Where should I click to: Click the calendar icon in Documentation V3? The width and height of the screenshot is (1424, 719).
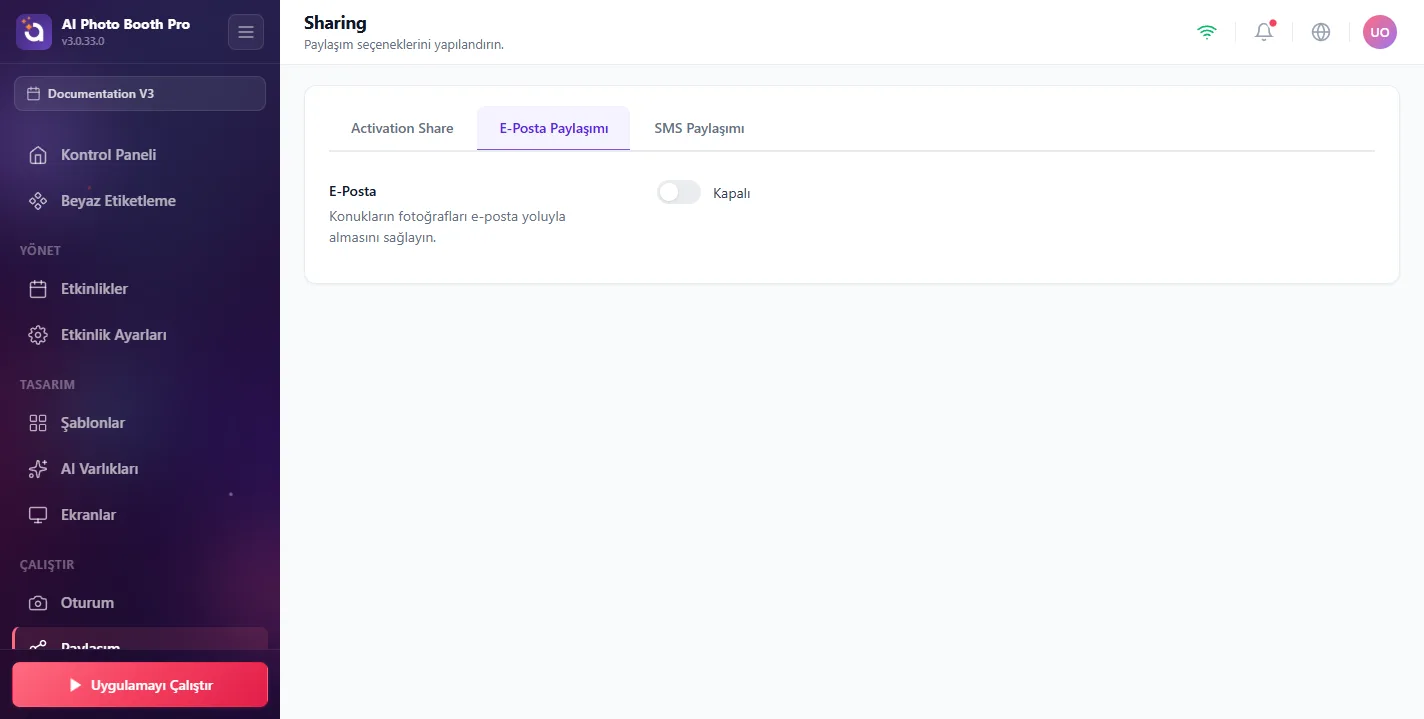[34, 93]
